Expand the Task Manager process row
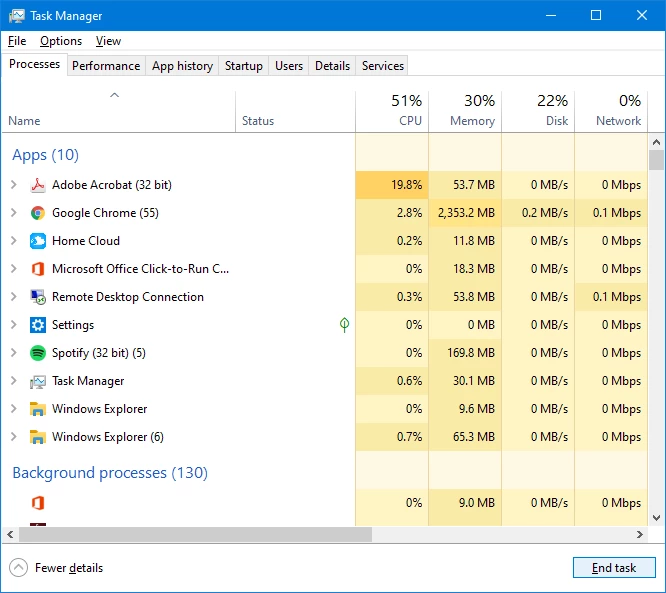 (14, 381)
